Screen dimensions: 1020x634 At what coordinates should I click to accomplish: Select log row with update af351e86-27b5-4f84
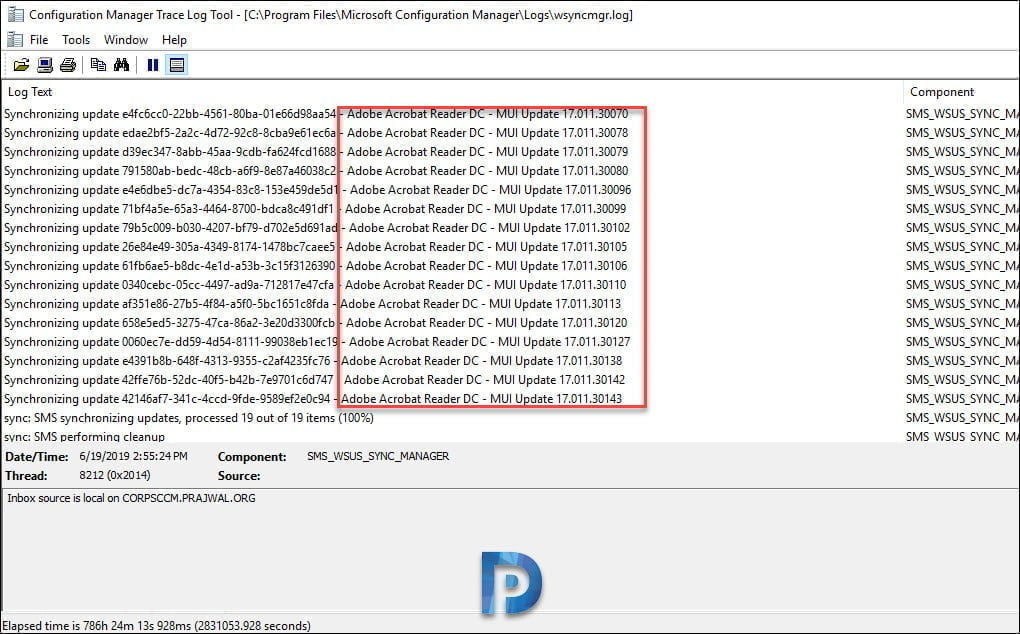pyautogui.click(x=510, y=304)
